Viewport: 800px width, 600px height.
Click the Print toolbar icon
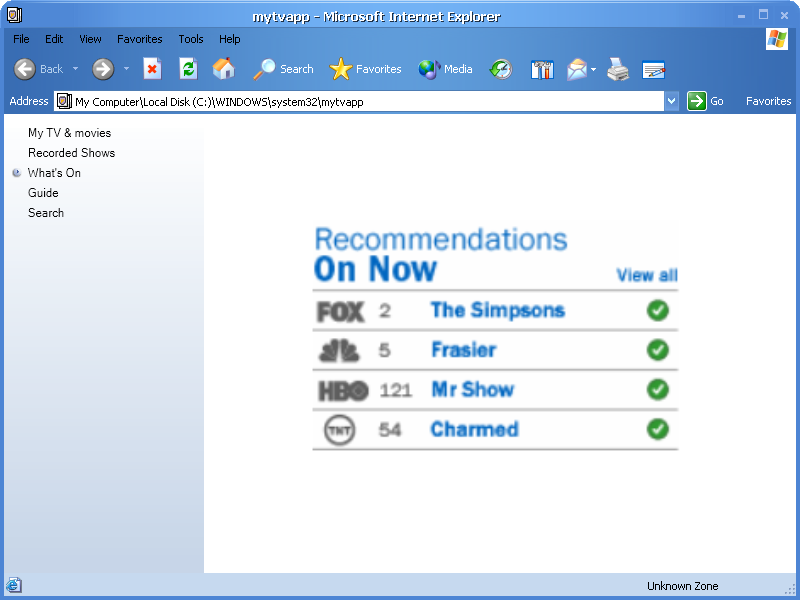pyautogui.click(x=617, y=69)
